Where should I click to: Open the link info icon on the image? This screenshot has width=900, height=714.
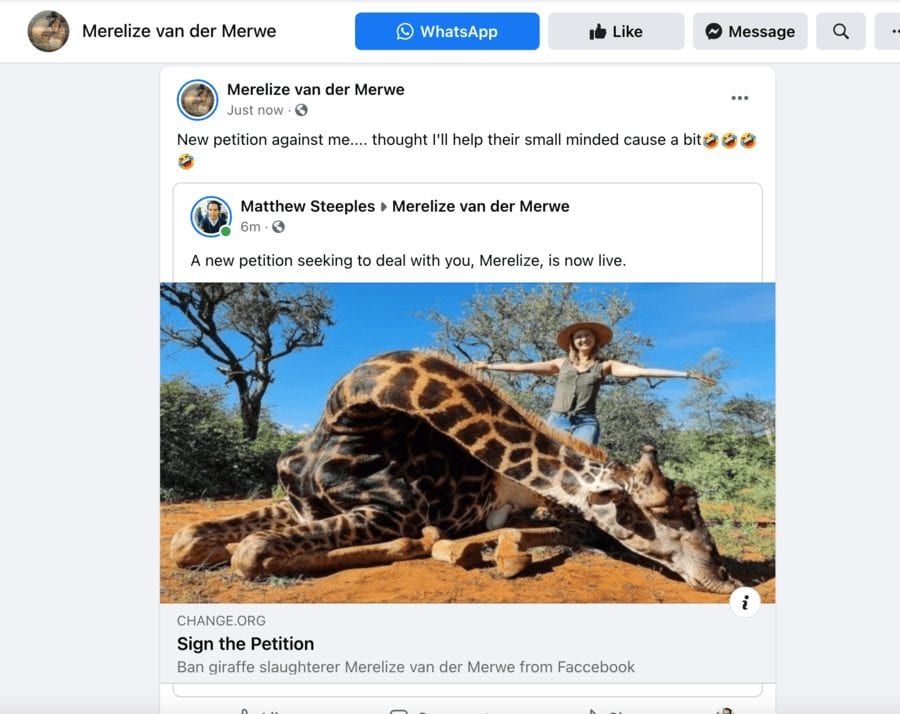point(745,602)
